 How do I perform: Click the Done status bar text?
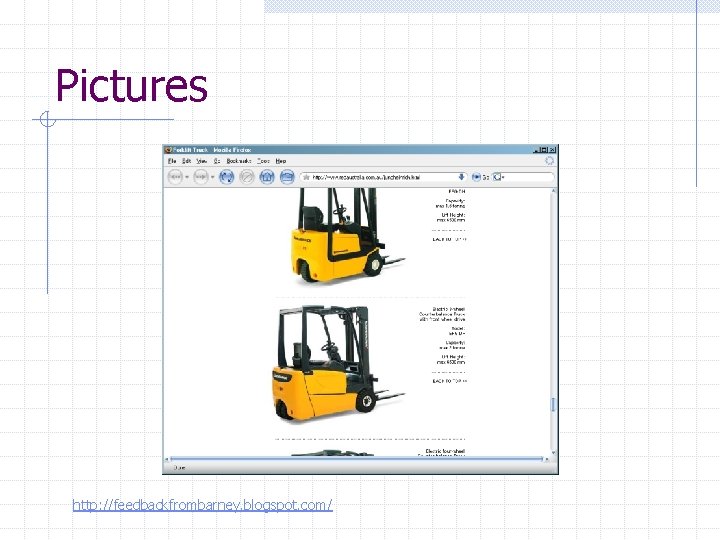[x=180, y=468]
